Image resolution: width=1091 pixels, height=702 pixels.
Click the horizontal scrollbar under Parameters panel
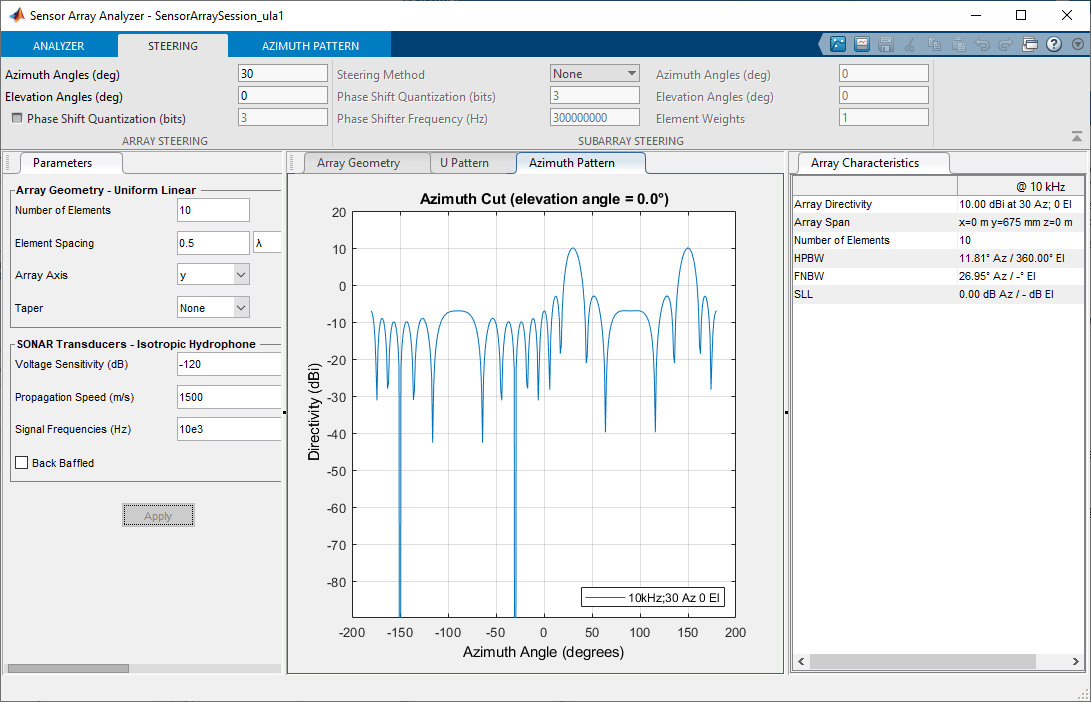click(68, 668)
